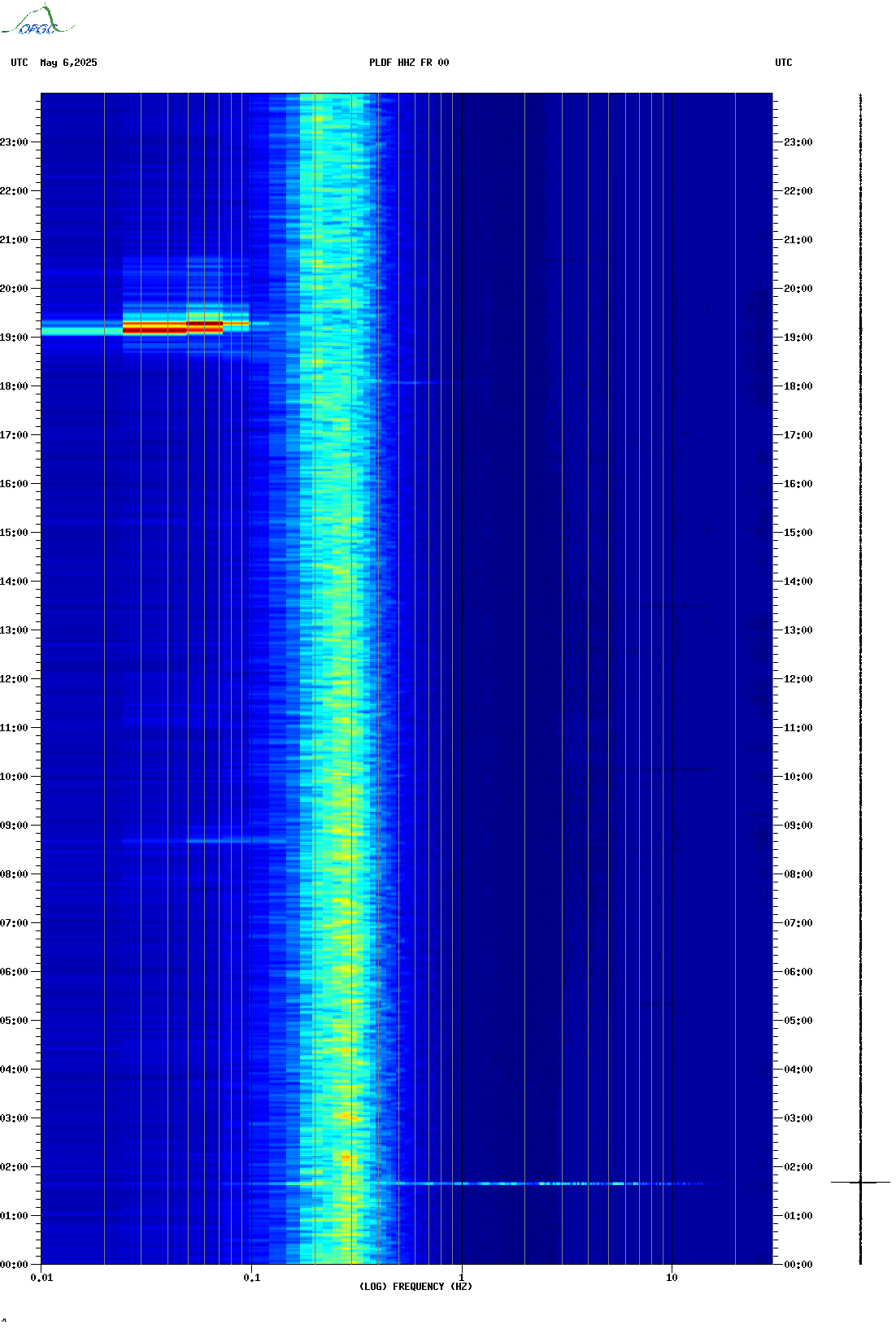
Task: Click the seismogram trace spike near 01:40
Action: click(x=861, y=1182)
